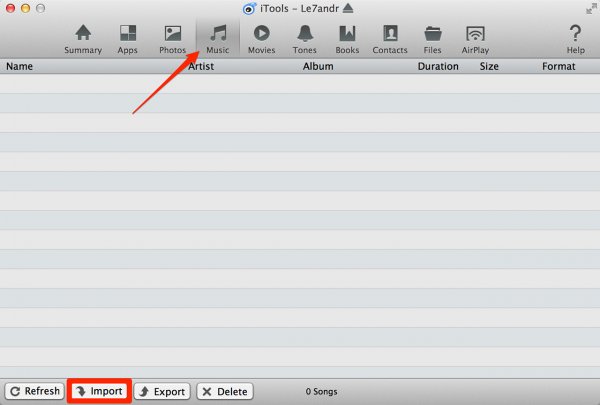
Task: Delete the selected songs
Action: 225,391
